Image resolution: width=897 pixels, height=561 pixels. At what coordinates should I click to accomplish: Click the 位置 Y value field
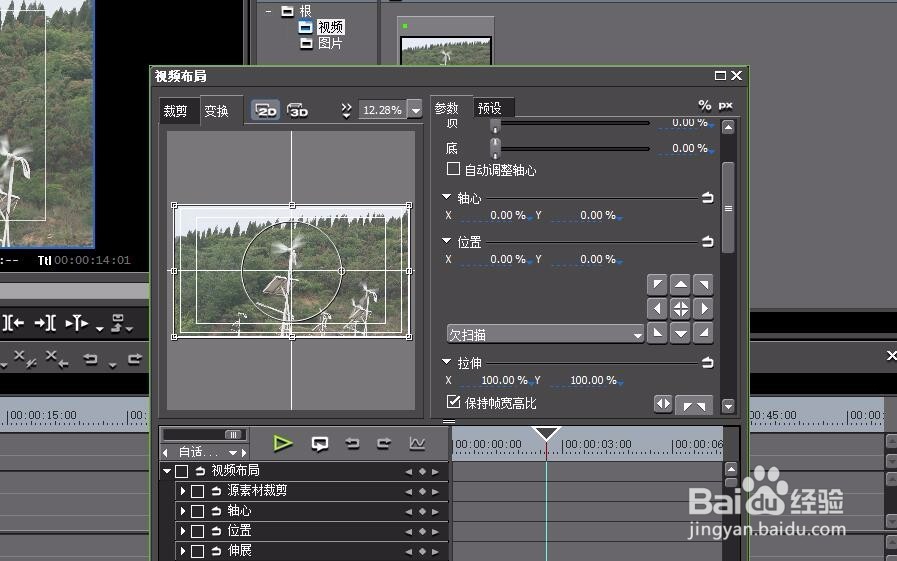pos(597,259)
